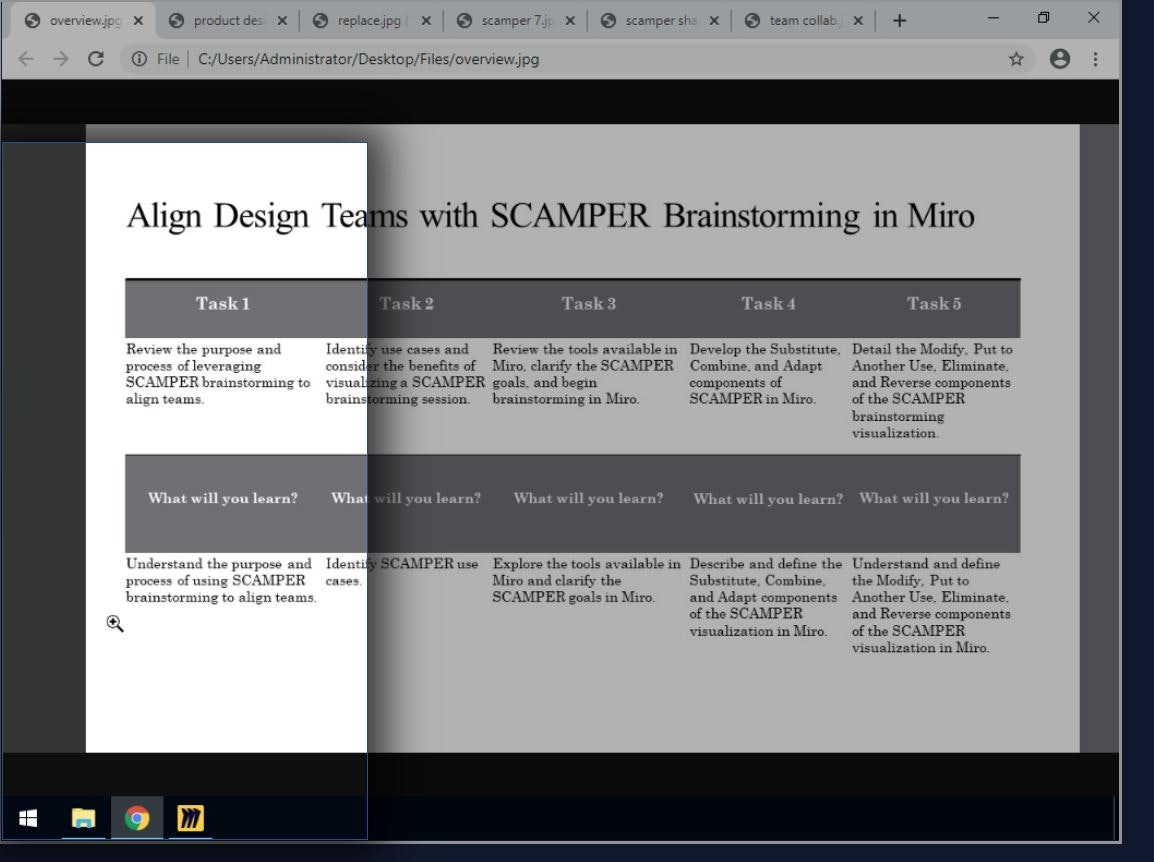View site information icon

(x=139, y=59)
